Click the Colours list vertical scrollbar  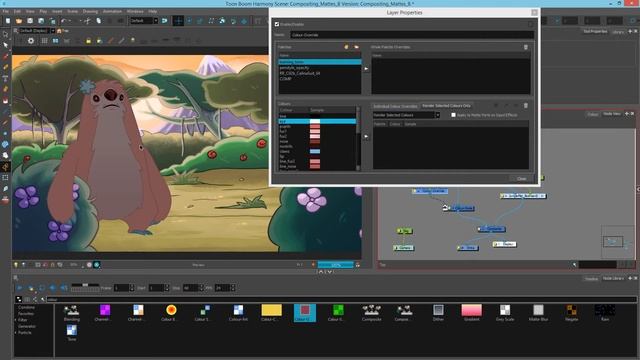[358, 139]
